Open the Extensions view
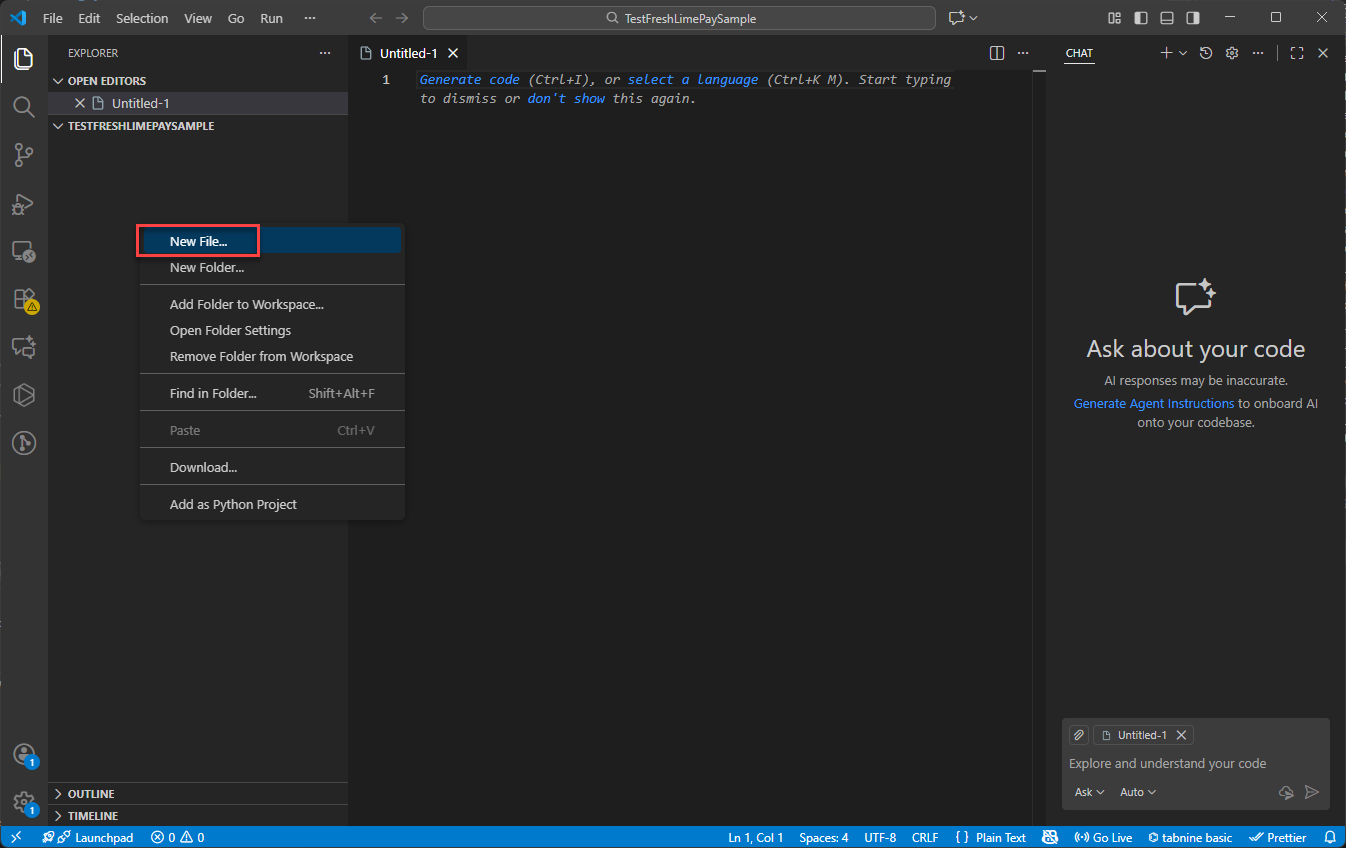Image resolution: width=1346 pixels, height=848 pixels. pos(23,299)
